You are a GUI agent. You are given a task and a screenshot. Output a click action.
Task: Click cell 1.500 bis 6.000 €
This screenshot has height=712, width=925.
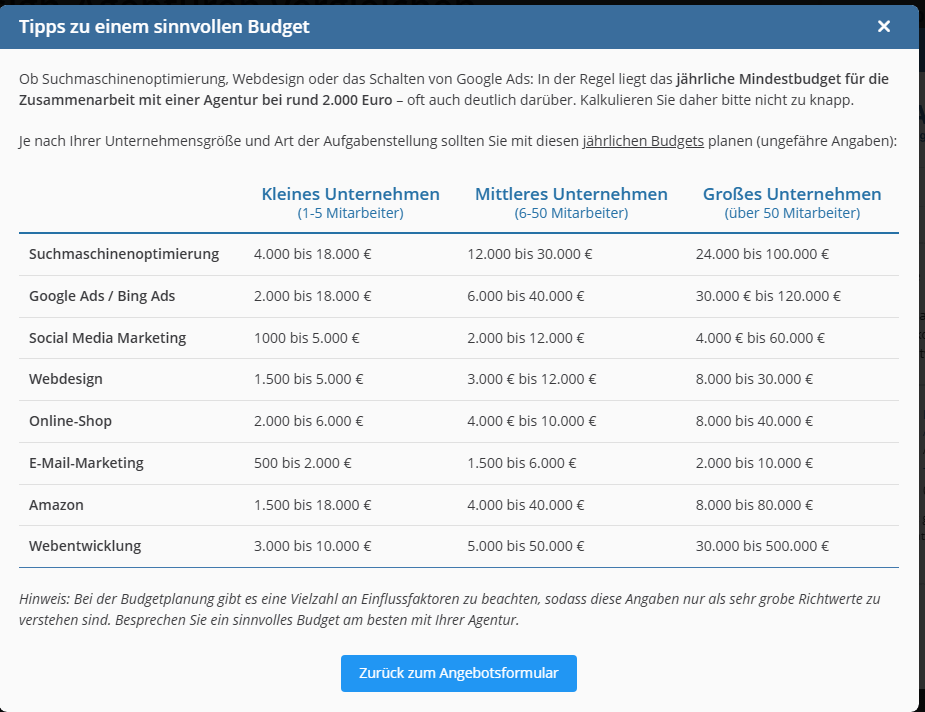click(x=521, y=463)
